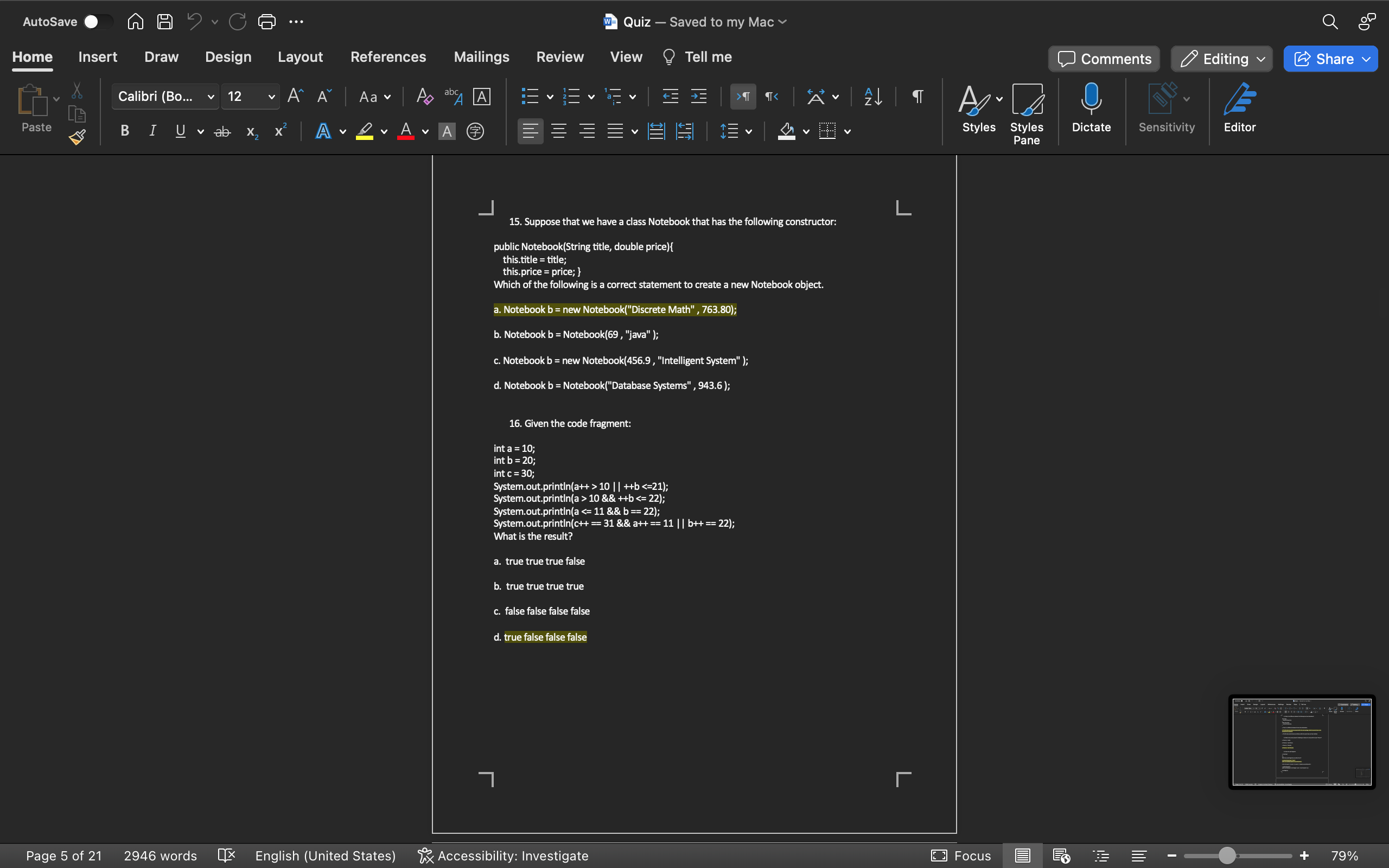Center-align the paragraph text

pyautogui.click(x=558, y=131)
